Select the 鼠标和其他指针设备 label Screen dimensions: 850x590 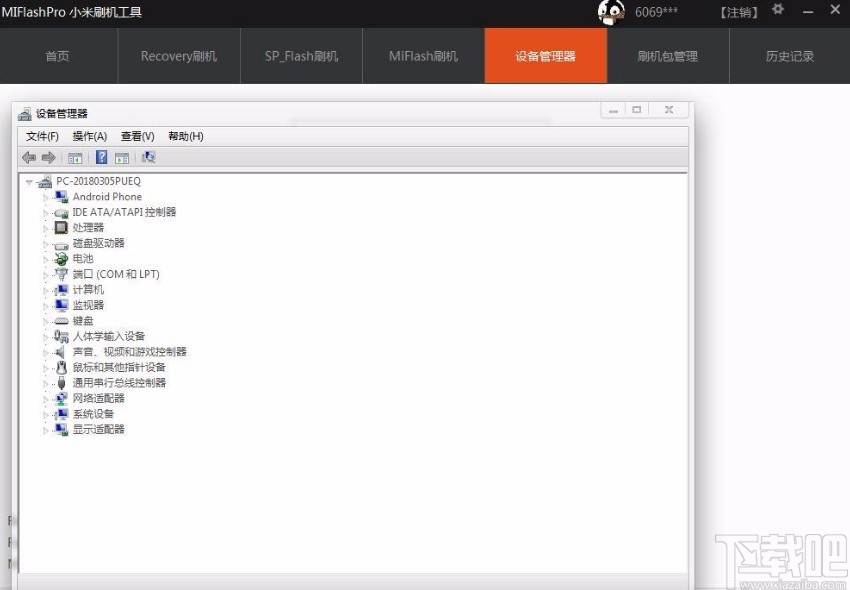119,367
